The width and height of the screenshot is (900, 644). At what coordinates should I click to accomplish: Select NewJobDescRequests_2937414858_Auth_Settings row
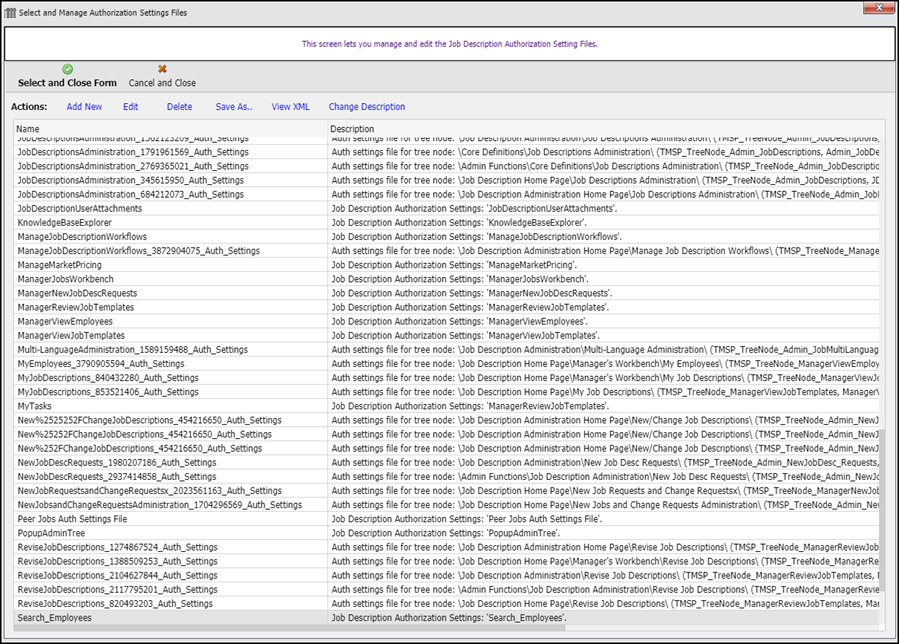447,476
